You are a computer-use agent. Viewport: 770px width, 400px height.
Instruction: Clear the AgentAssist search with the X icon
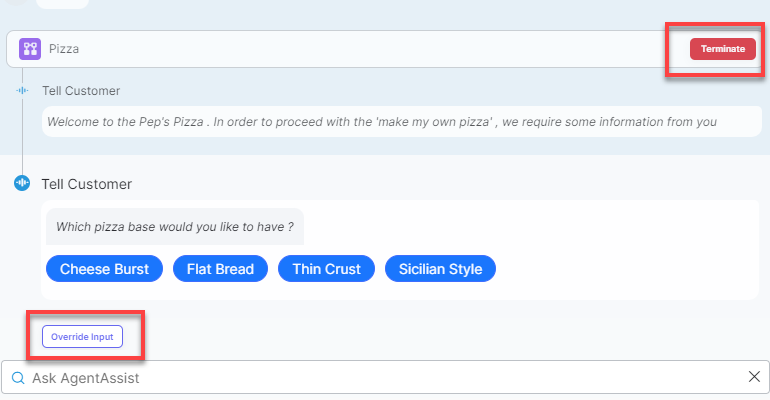click(x=754, y=377)
